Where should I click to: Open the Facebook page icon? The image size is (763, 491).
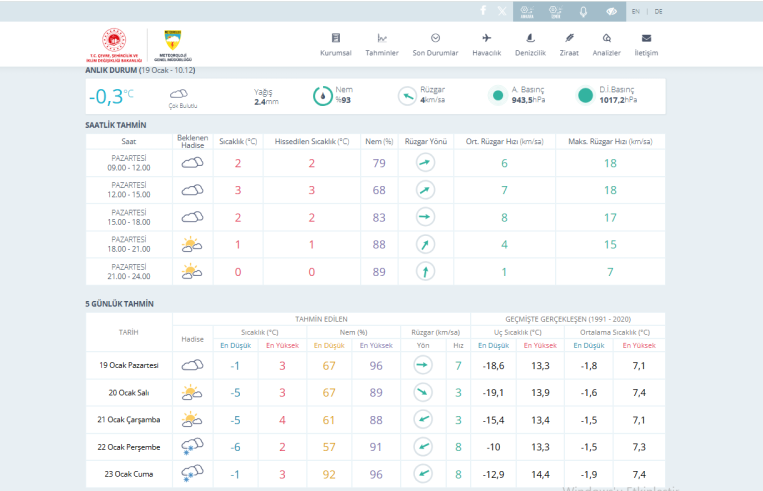pos(483,11)
